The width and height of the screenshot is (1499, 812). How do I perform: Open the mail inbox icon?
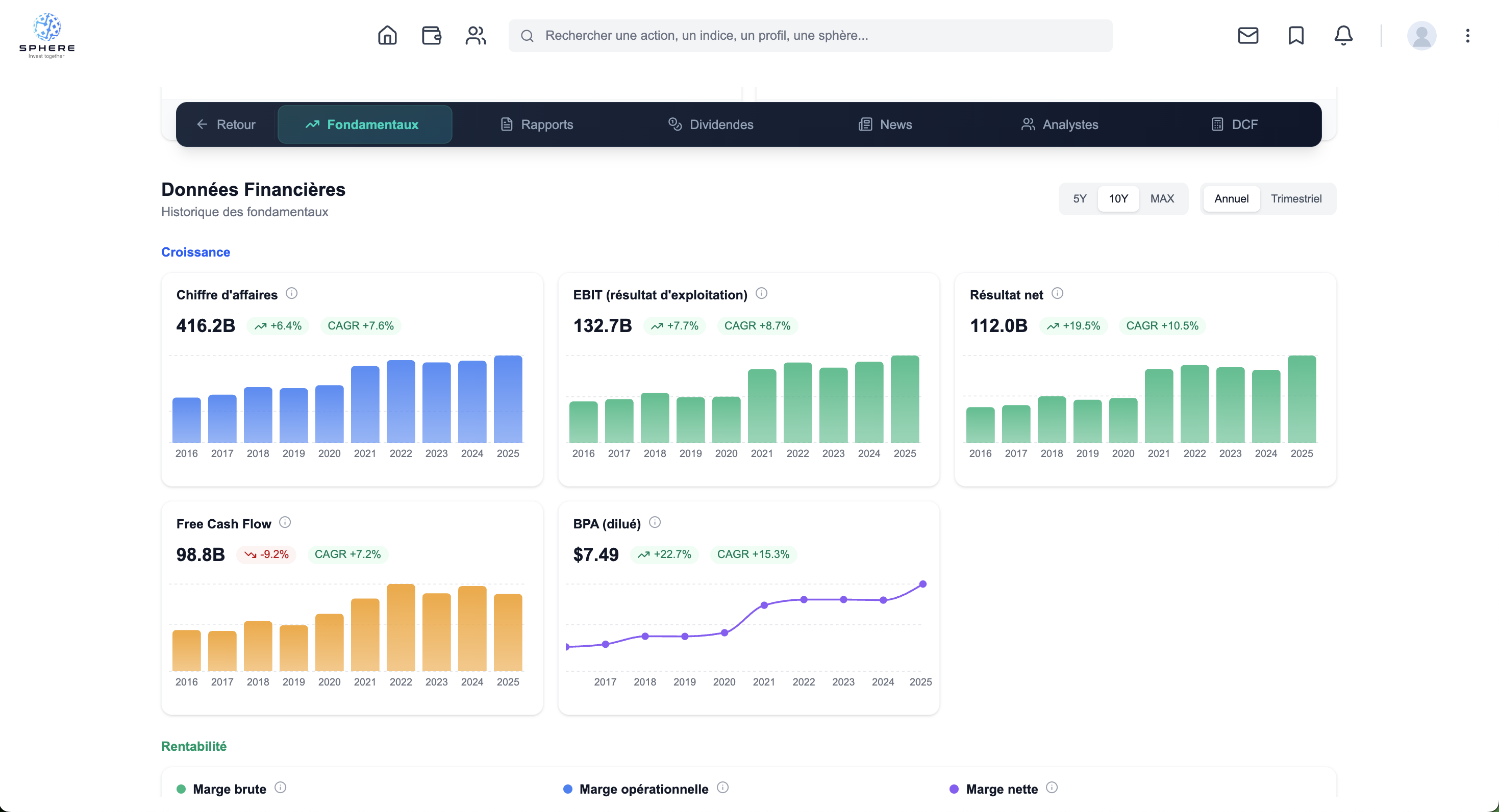pyautogui.click(x=1247, y=36)
